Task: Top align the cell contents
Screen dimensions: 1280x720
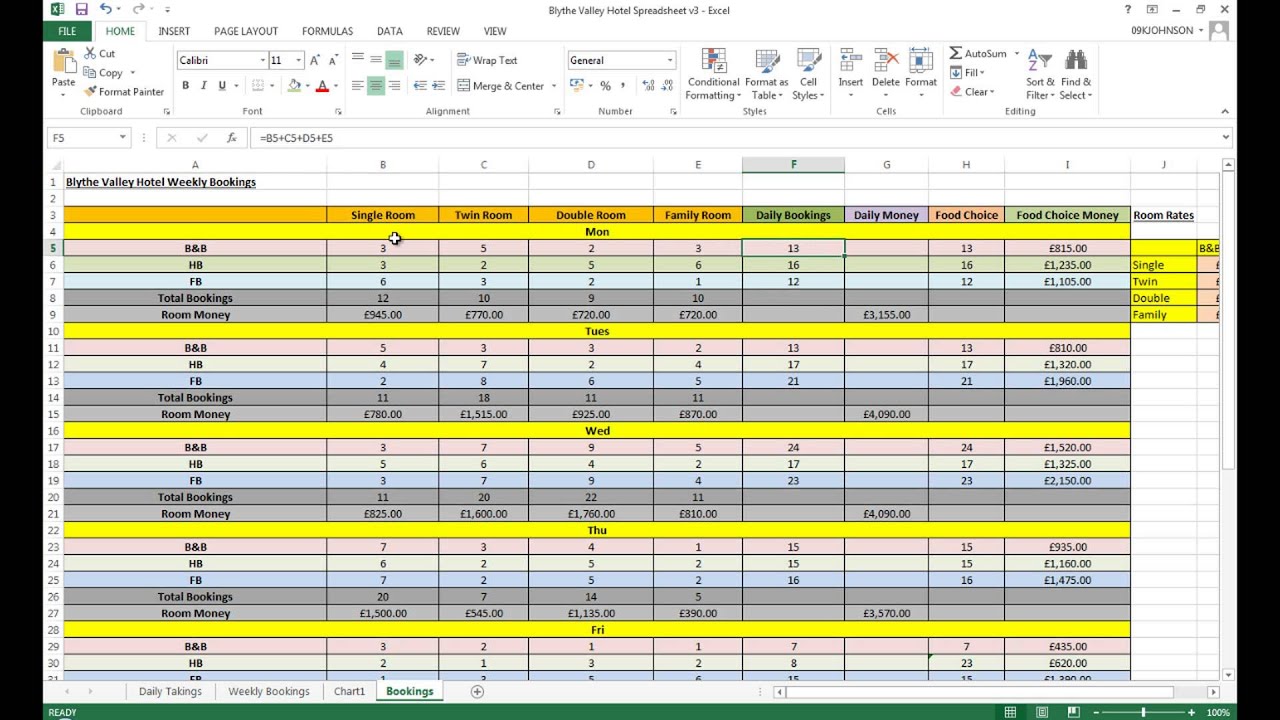Action: [357, 60]
